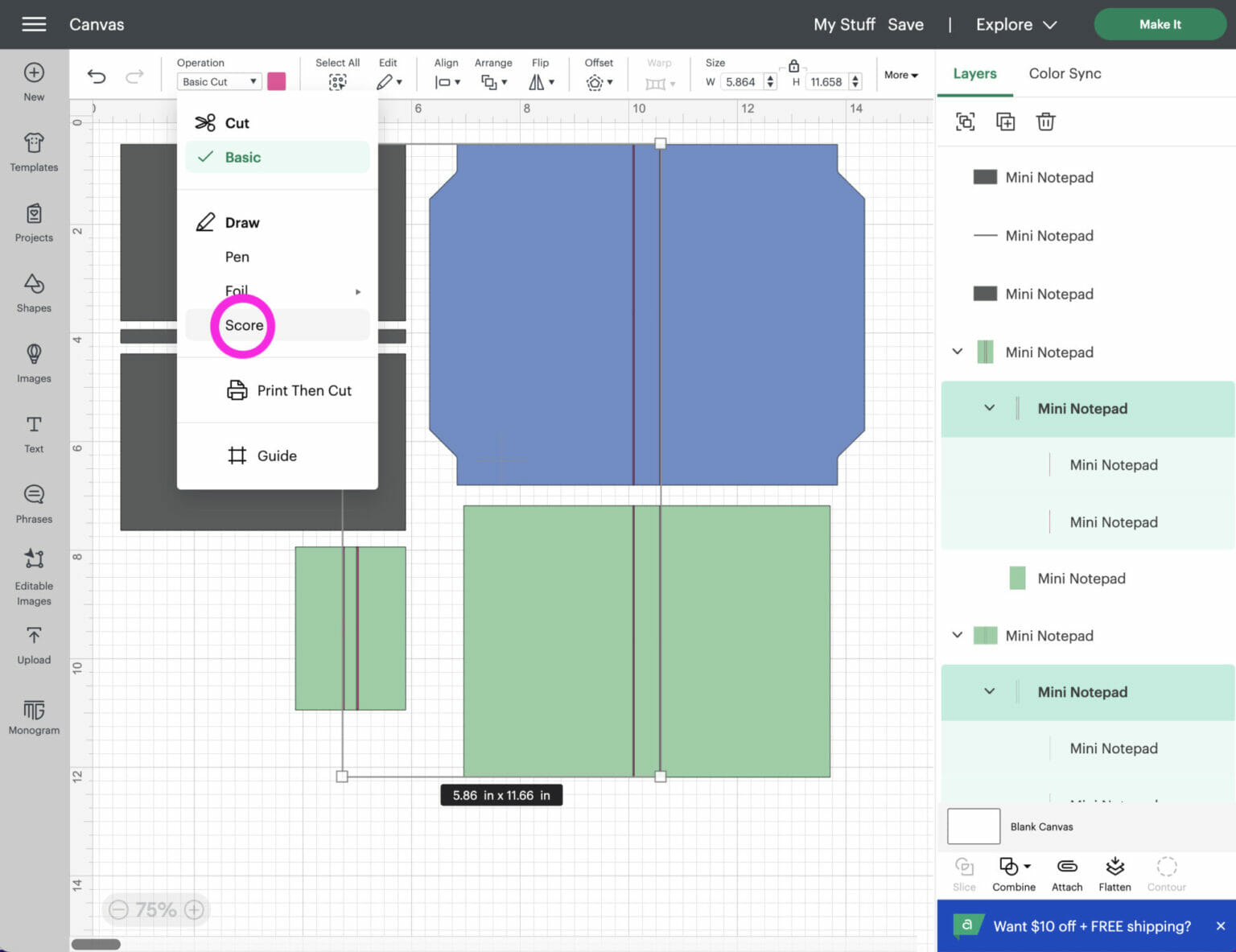
Task: Click the Monogram sidebar icon
Action: (x=34, y=716)
